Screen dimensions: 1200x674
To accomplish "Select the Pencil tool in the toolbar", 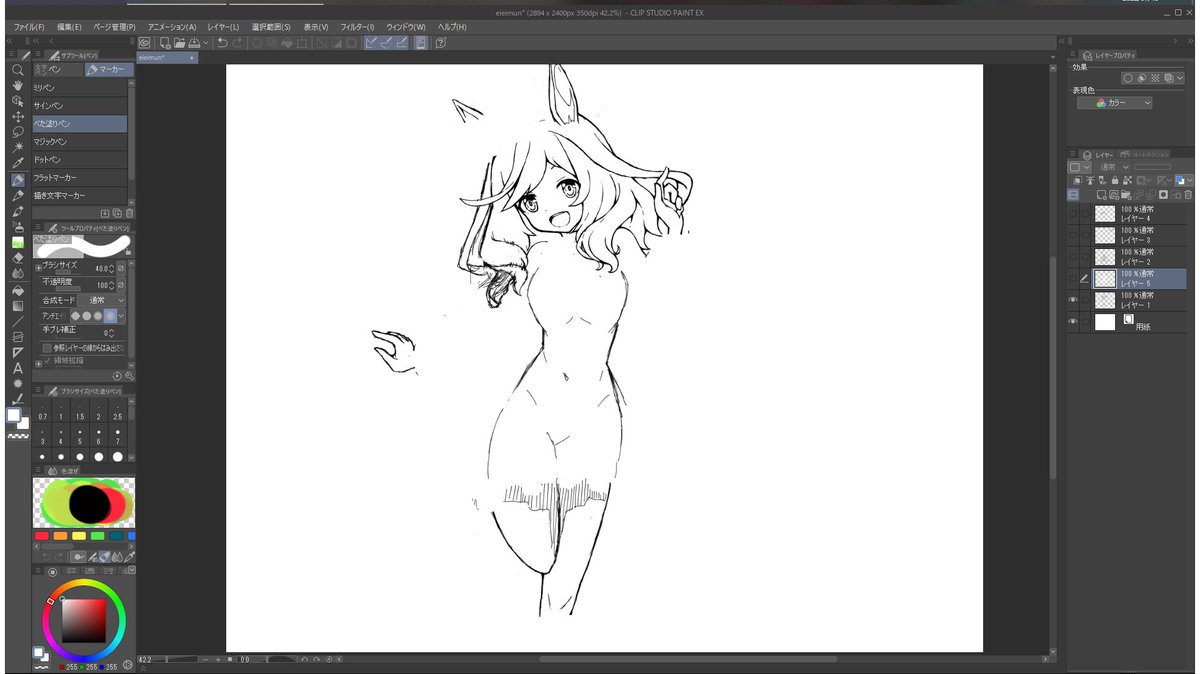I will point(18,195).
